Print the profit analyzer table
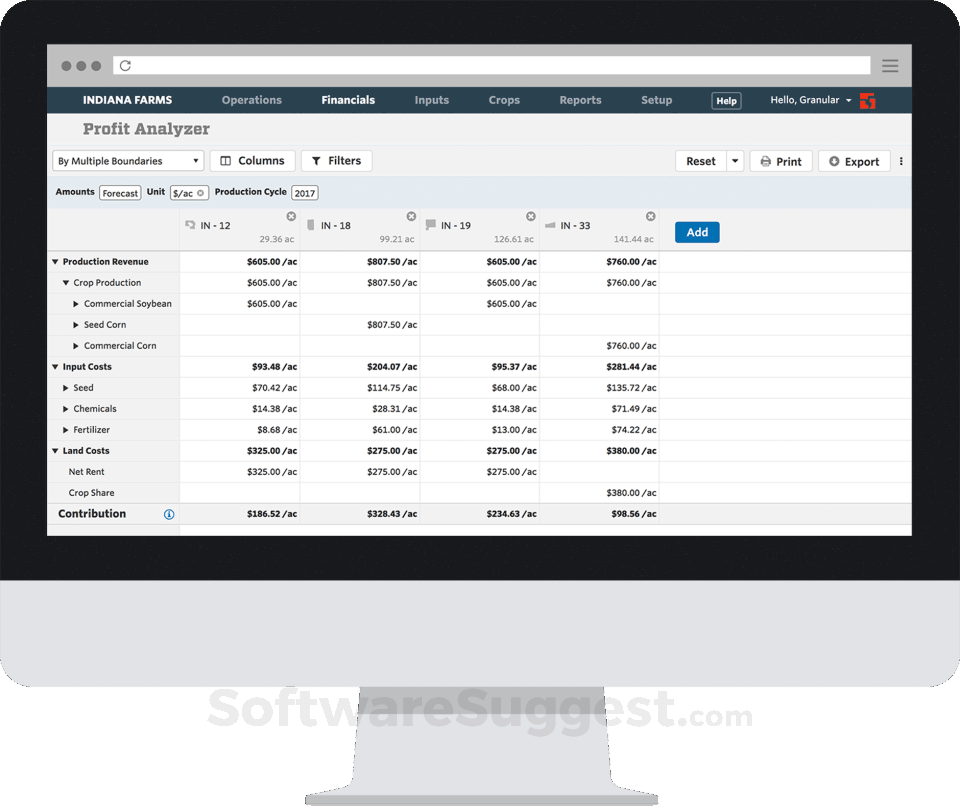Image resolution: width=960 pixels, height=806 pixels. pos(781,161)
